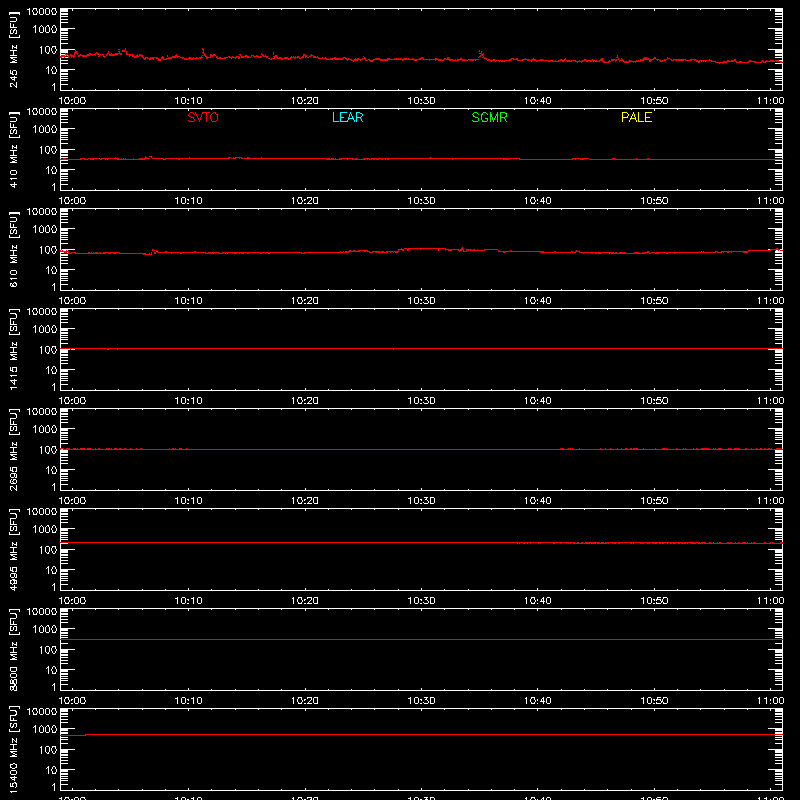This screenshot has height=800, width=800.
Task: Click the 10:20 time label of the 8800 MHz plot
Action: [x=305, y=701]
